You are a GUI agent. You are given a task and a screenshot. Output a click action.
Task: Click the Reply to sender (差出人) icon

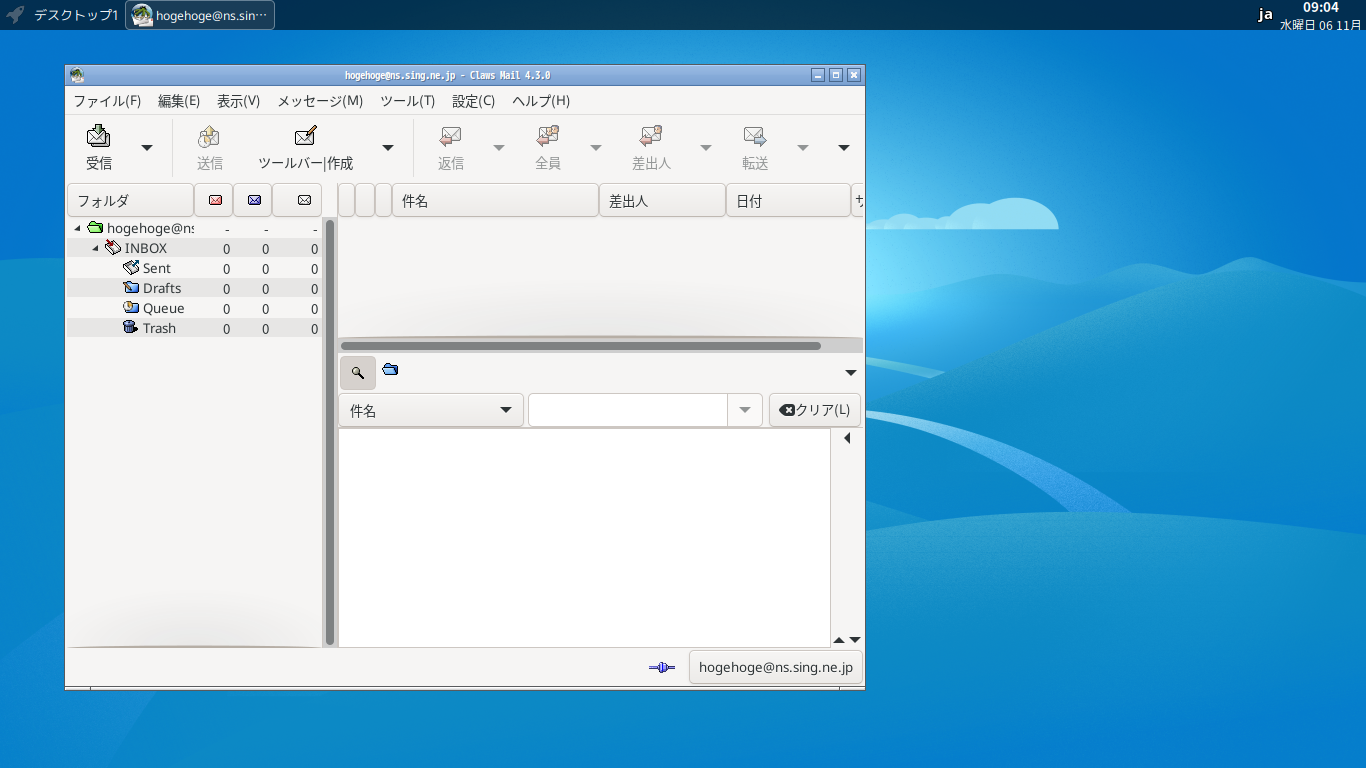point(651,136)
